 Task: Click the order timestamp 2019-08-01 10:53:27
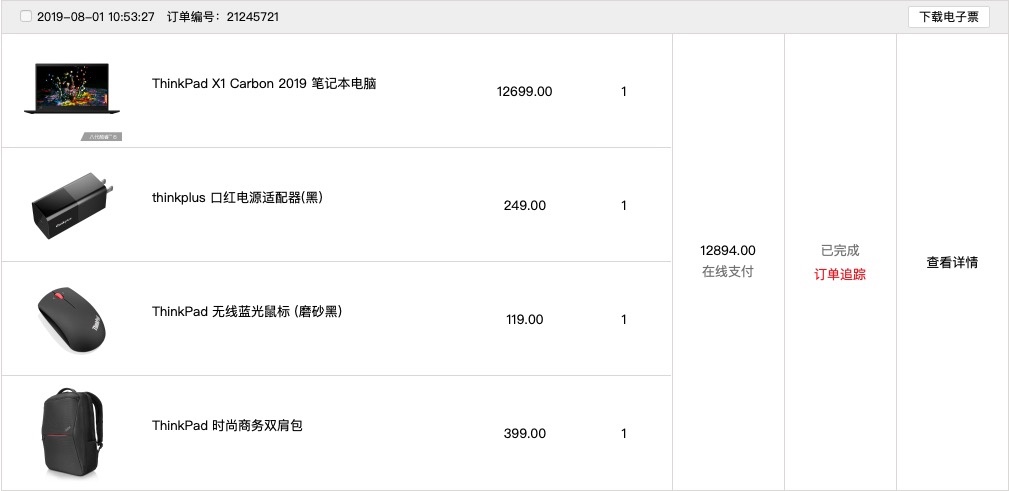coord(96,17)
